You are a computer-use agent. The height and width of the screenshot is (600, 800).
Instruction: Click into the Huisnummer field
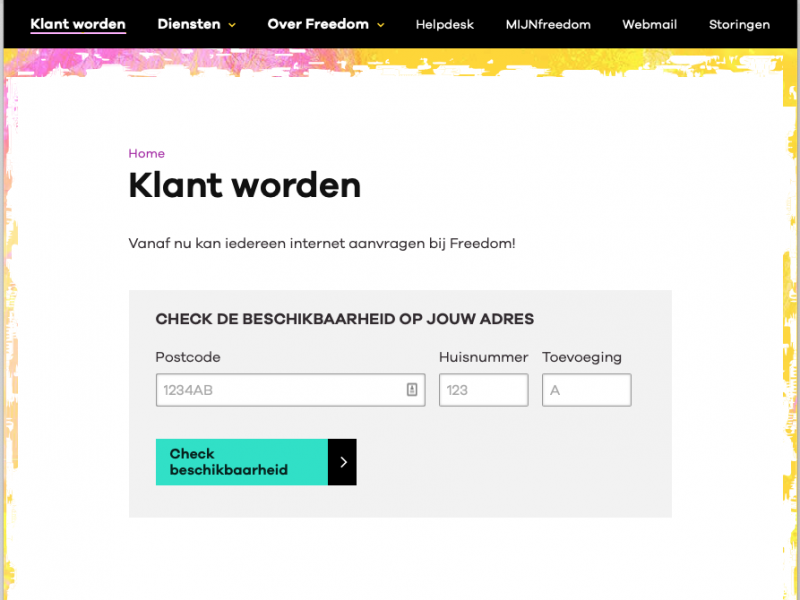[483, 390]
